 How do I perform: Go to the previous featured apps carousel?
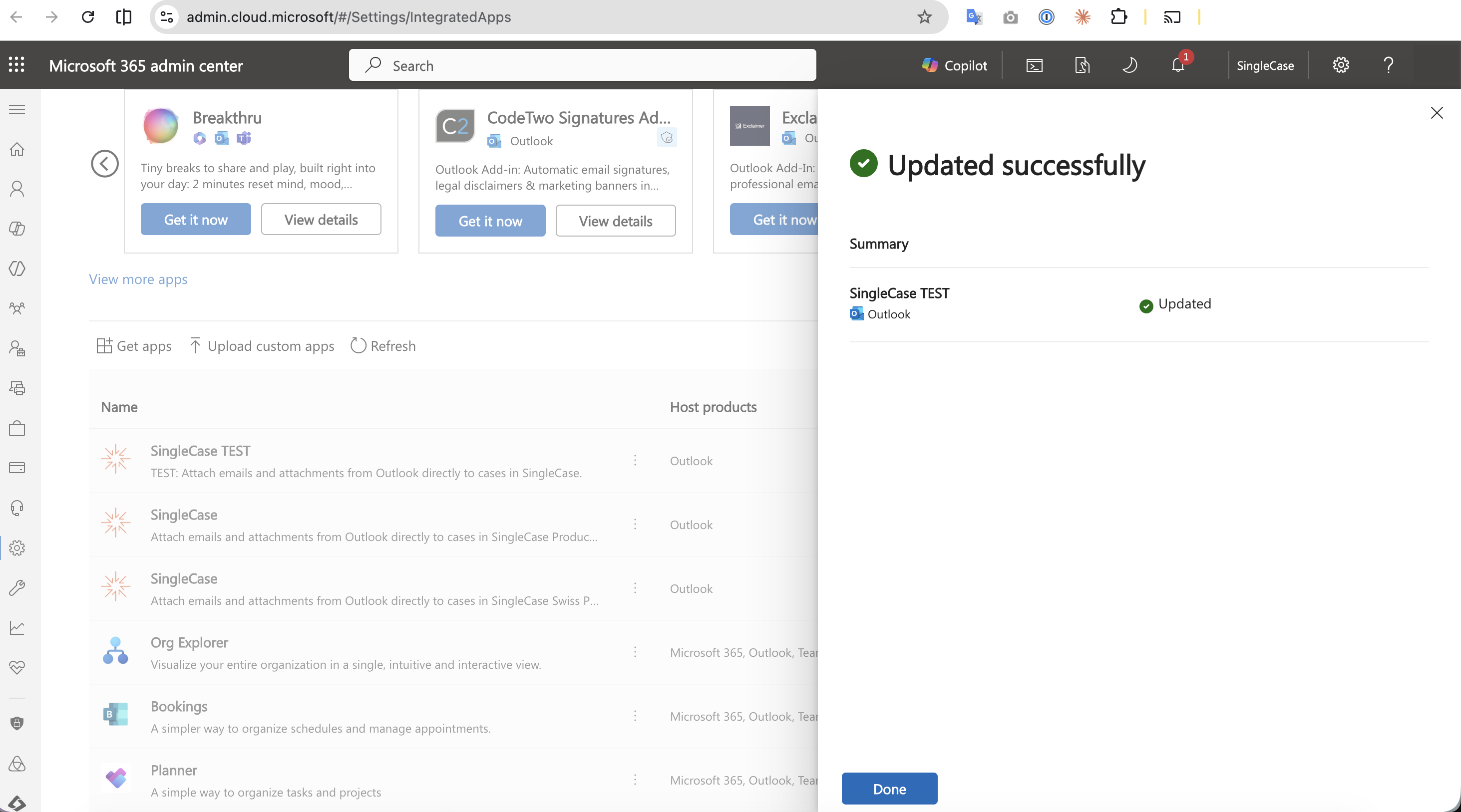105,164
